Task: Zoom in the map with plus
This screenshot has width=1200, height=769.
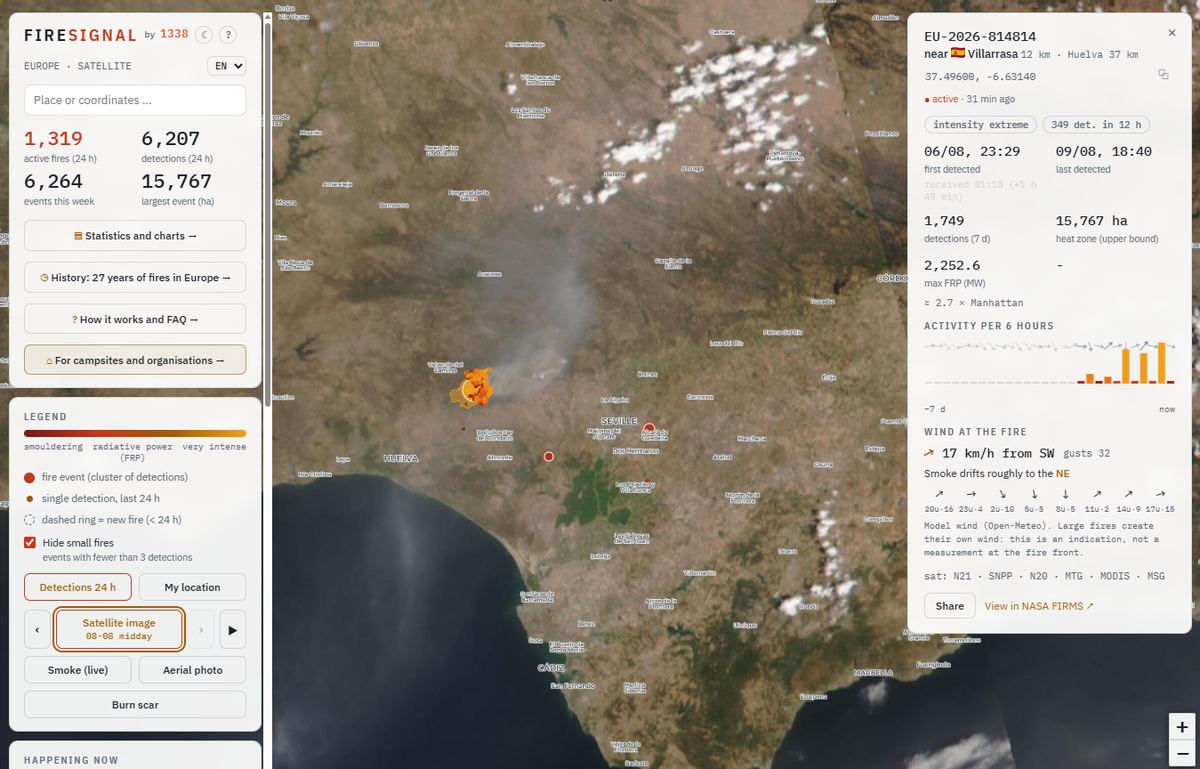Action: click(x=1182, y=727)
